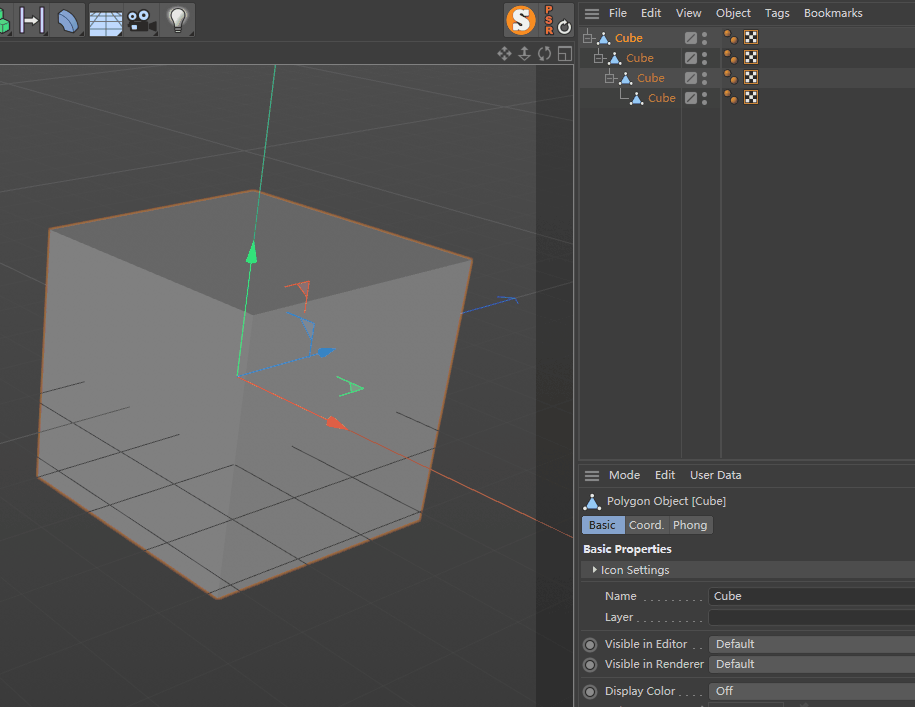Click the viewport Move camera icon
915x707 pixels.
(x=504, y=54)
